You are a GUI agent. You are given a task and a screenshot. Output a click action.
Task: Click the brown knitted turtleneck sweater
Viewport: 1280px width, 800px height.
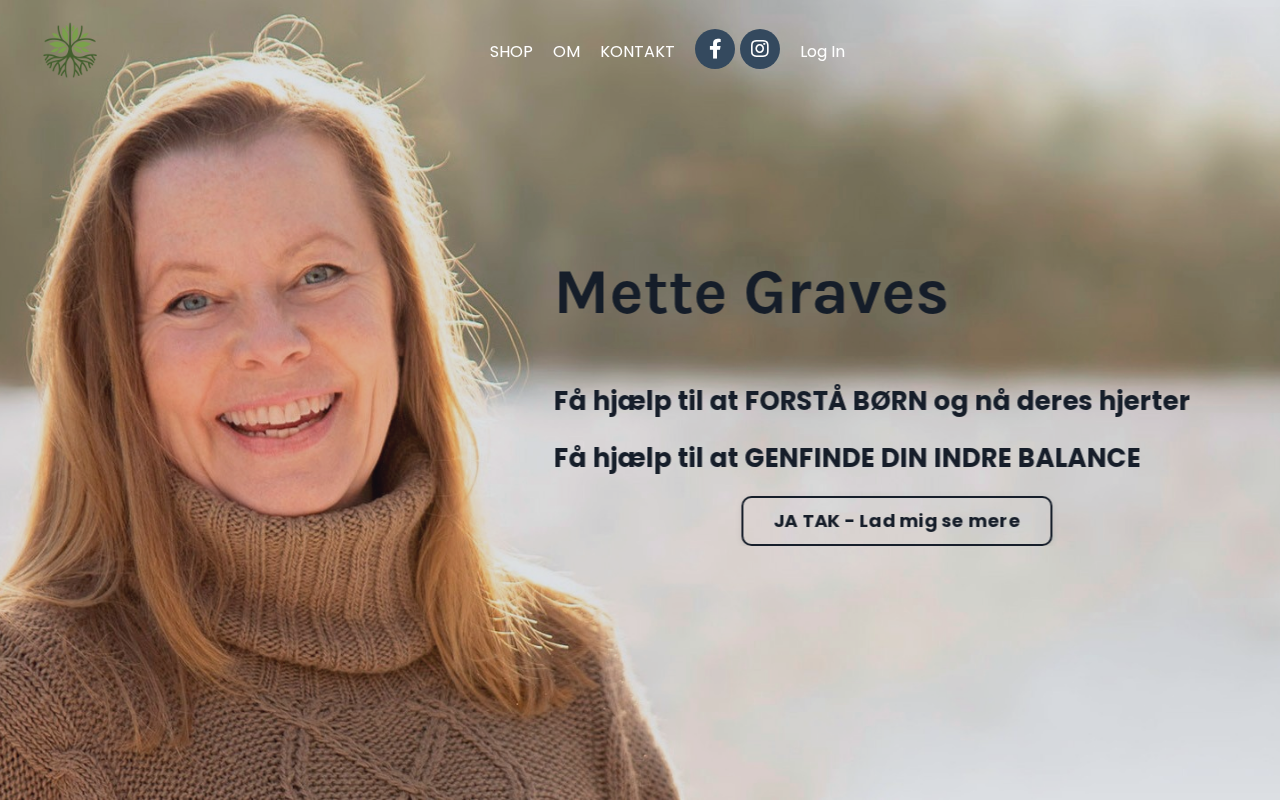click(300, 650)
